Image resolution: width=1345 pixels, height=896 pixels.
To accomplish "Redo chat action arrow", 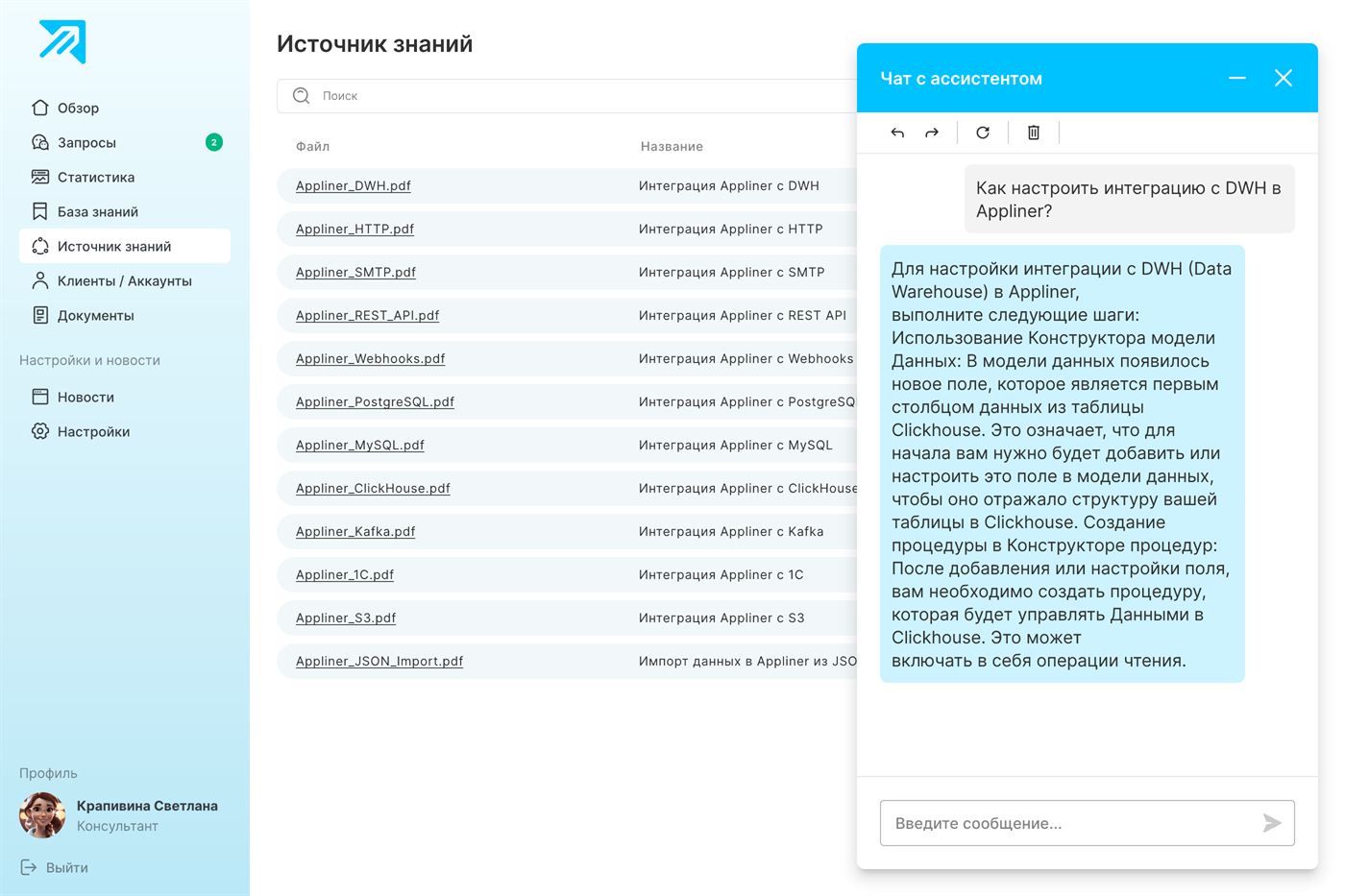I will coord(932,133).
